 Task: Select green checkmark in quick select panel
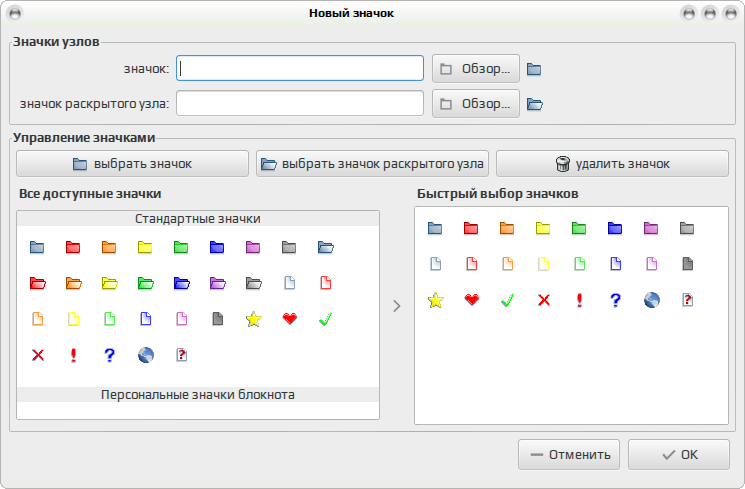pyautogui.click(x=507, y=300)
